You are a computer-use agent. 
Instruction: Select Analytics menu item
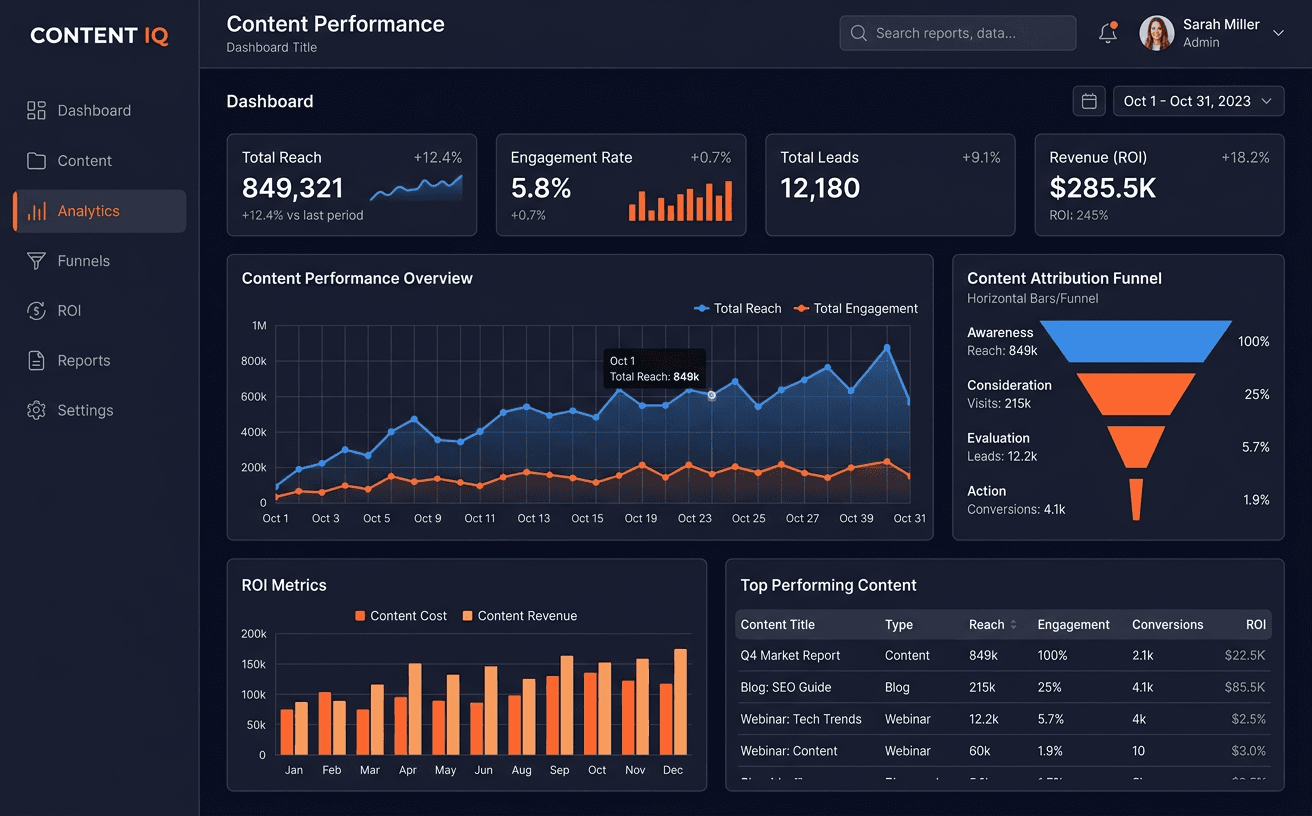tap(99, 211)
